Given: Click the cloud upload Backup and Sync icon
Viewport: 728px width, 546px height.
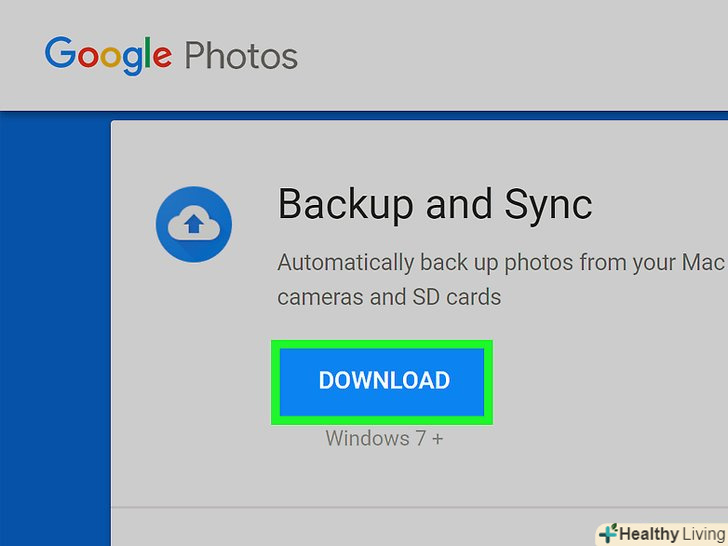Looking at the screenshot, I should (x=194, y=225).
